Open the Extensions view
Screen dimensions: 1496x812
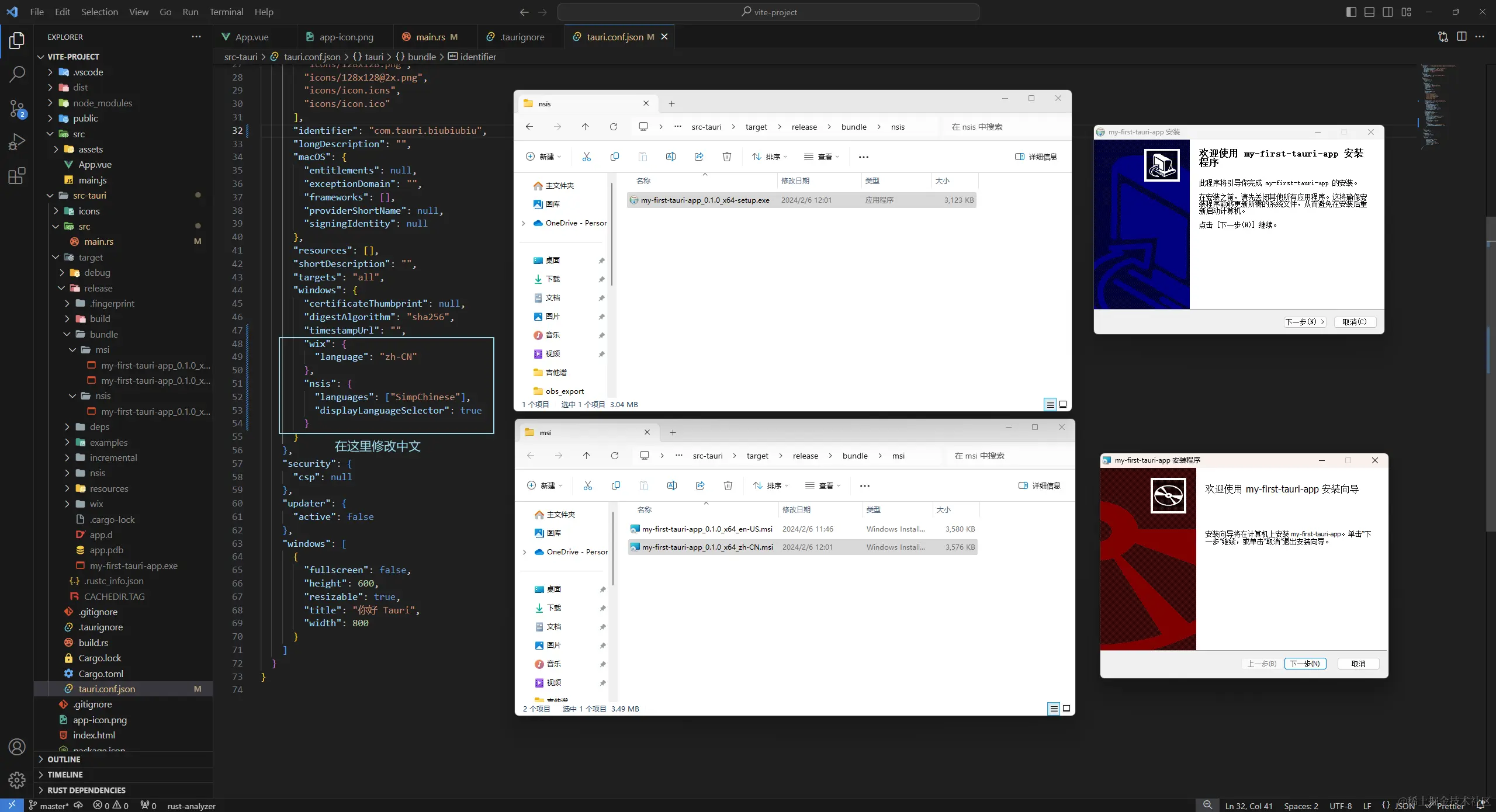coord(17,176)
